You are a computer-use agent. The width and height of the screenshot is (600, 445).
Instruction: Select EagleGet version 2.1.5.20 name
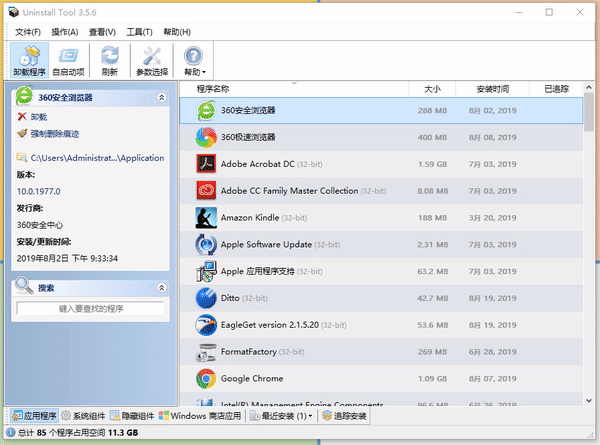(x=270, y=325)
